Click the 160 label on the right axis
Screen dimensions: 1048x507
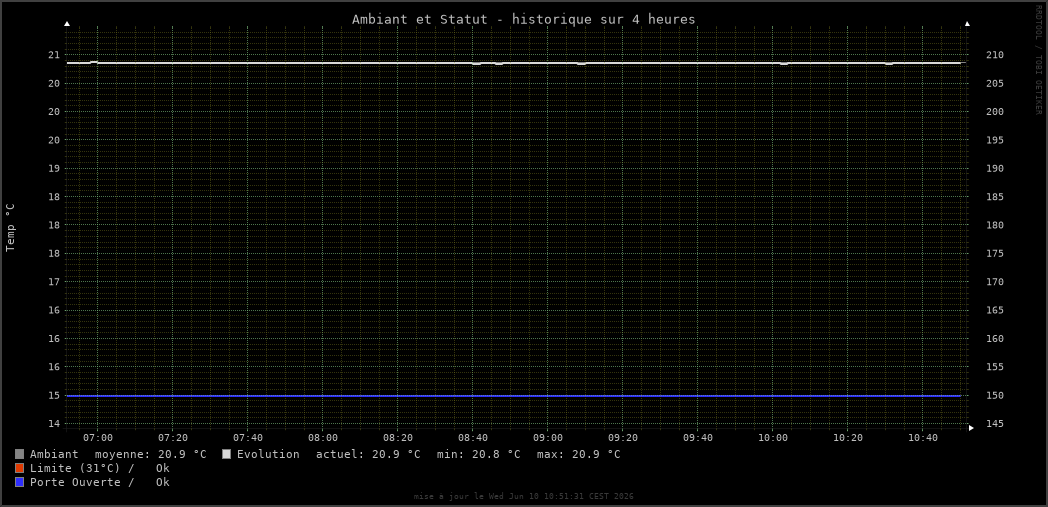pyautogui.click(x=995, y=339)
